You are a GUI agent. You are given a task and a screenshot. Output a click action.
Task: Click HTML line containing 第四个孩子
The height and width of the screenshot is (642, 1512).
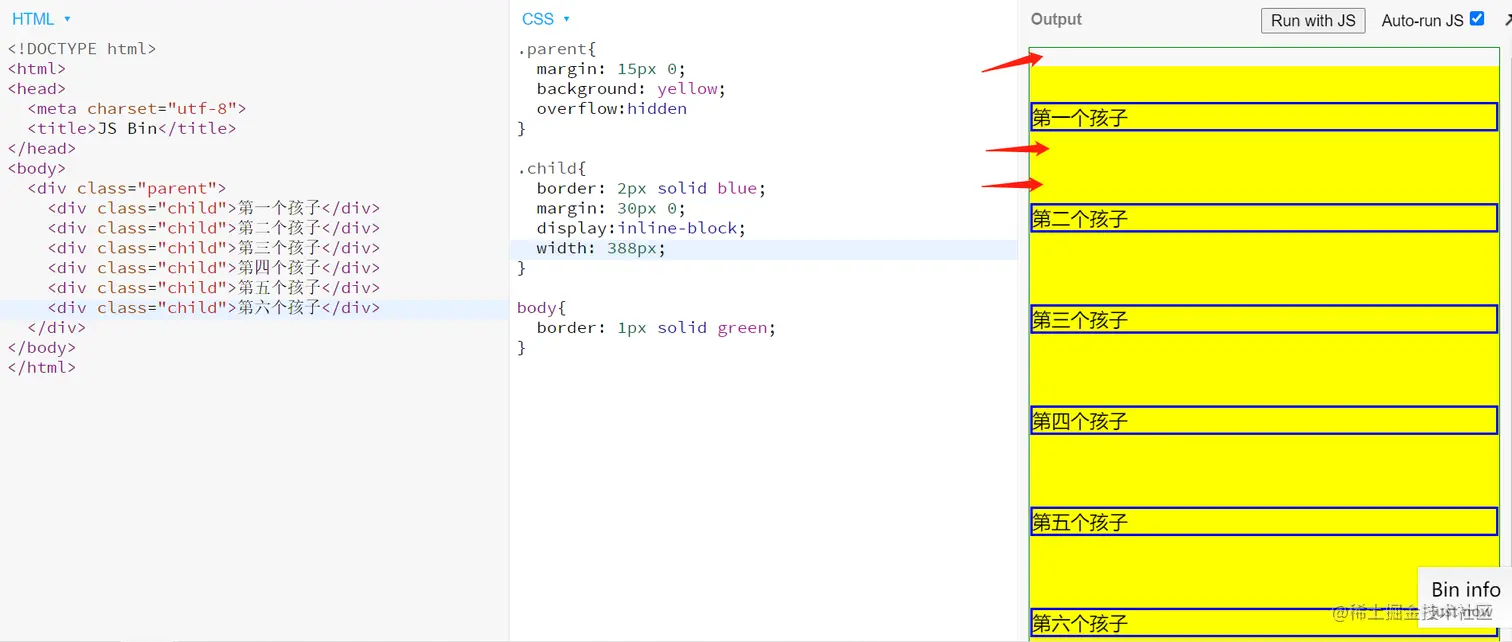213,268
